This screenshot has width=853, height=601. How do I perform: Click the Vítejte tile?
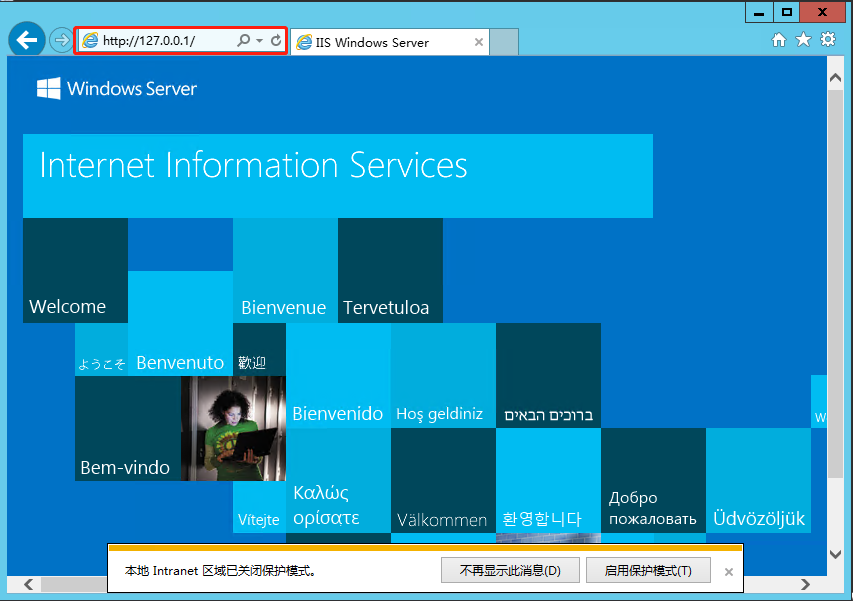tap(259, 507)
